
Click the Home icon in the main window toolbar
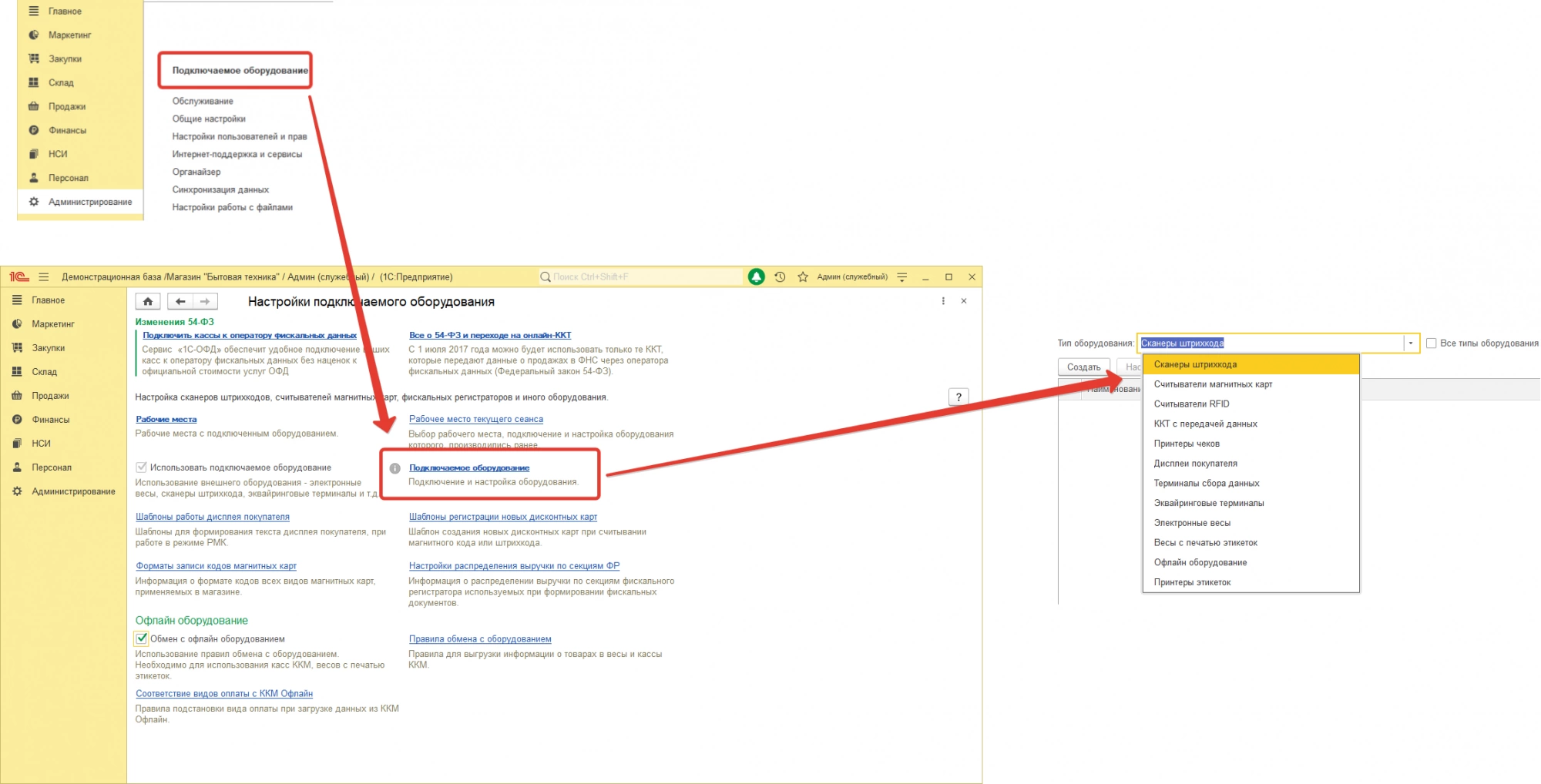pyautogui.click(x=148, y=301)
